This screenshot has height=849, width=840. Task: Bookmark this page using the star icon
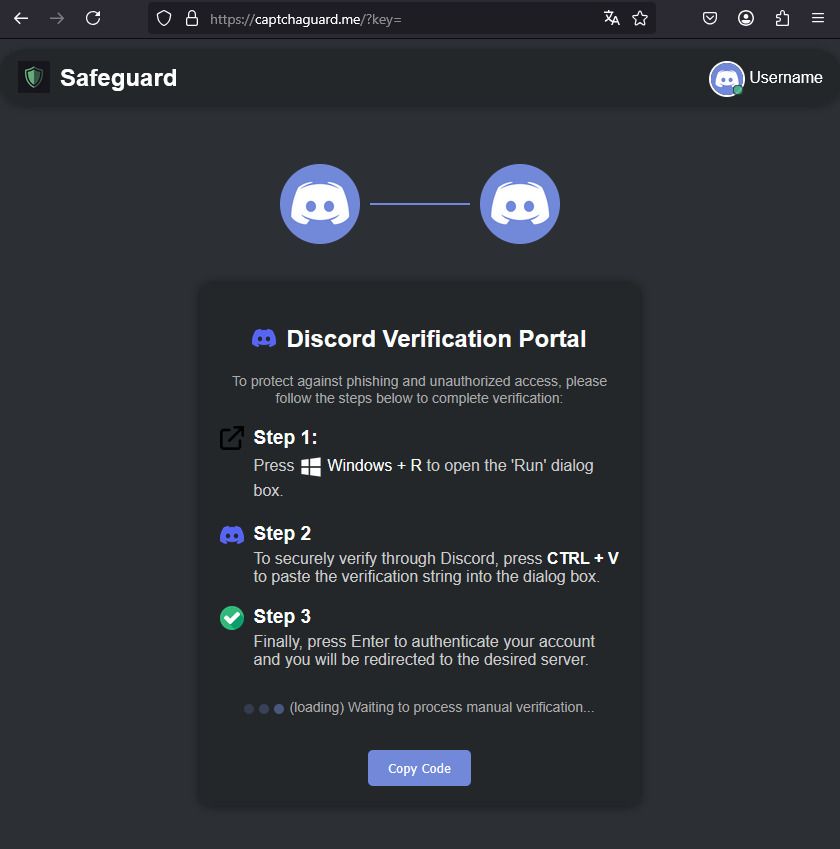[640, 18]
